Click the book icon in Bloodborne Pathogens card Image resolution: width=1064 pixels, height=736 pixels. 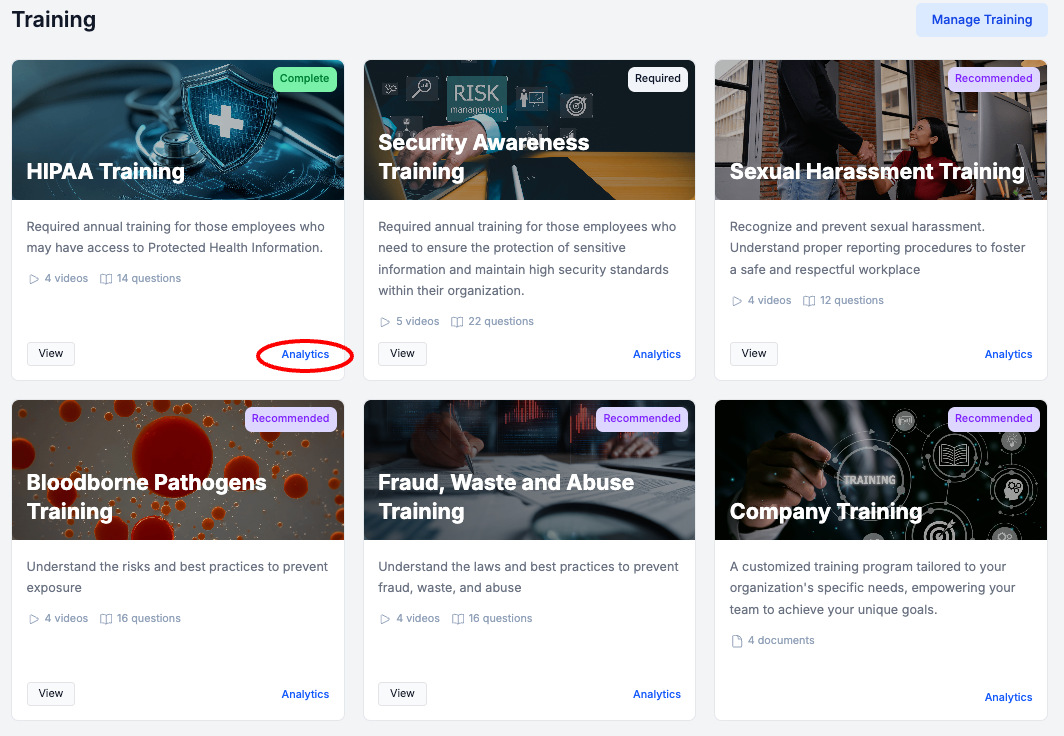(x=106, y=619)
